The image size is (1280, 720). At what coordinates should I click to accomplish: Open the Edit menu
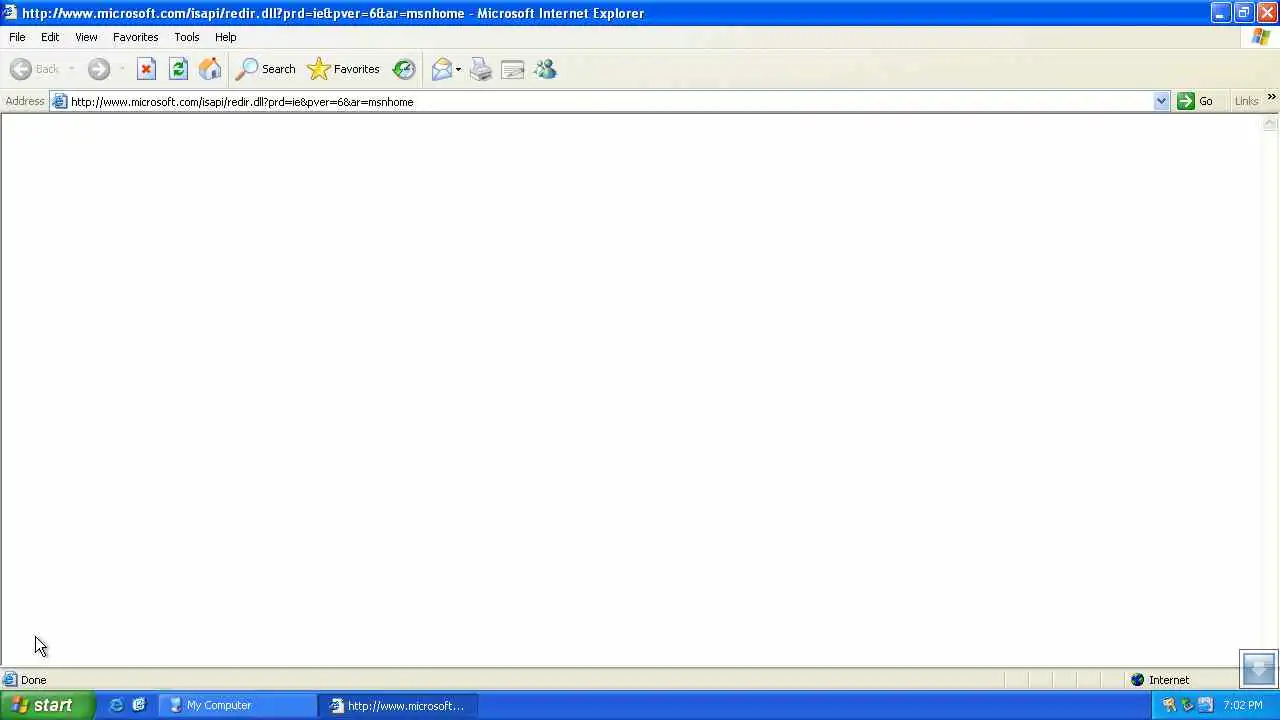50,37
